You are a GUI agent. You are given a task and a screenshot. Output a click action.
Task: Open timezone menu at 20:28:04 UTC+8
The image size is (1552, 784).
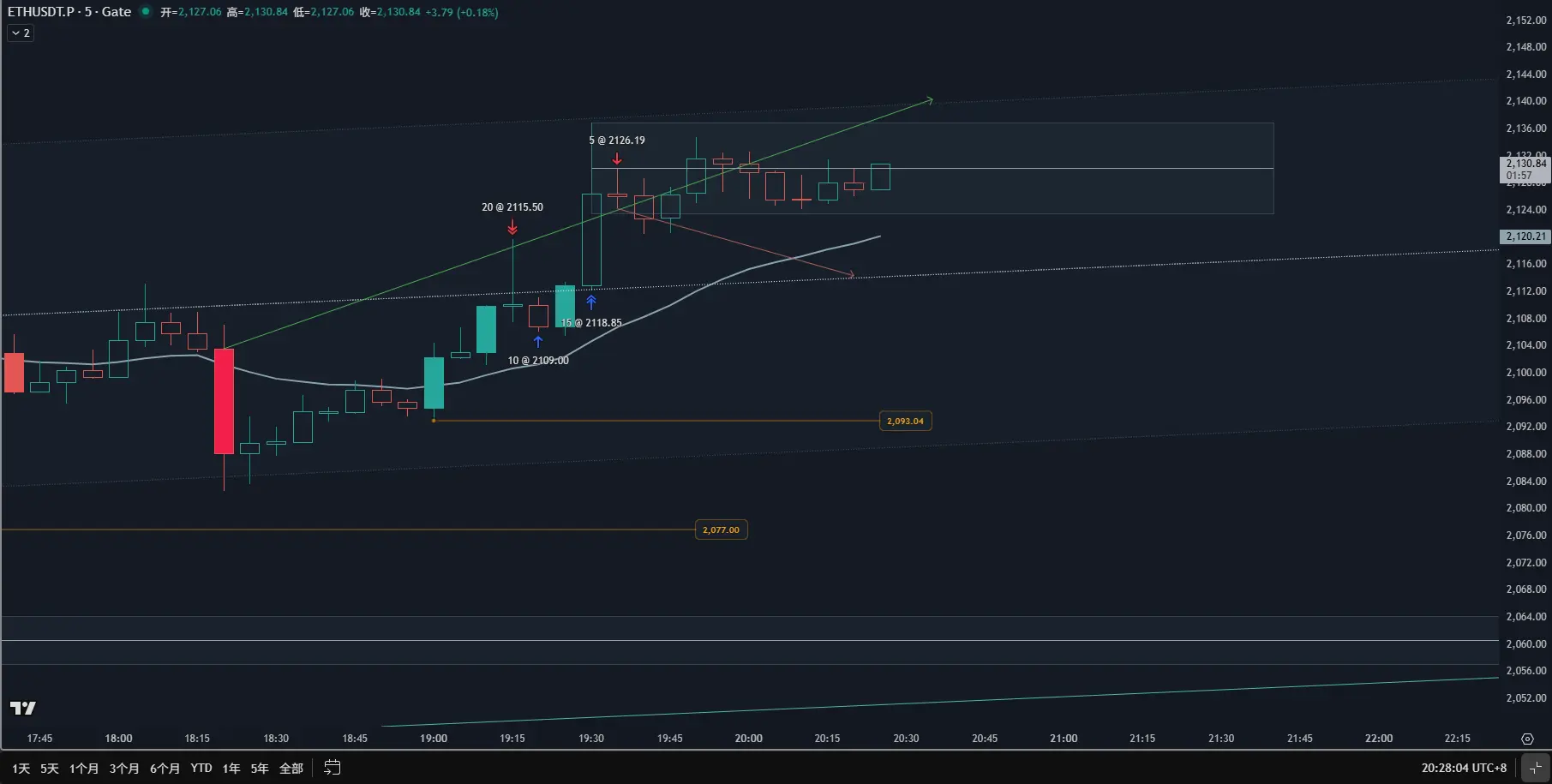(1464, 769)
